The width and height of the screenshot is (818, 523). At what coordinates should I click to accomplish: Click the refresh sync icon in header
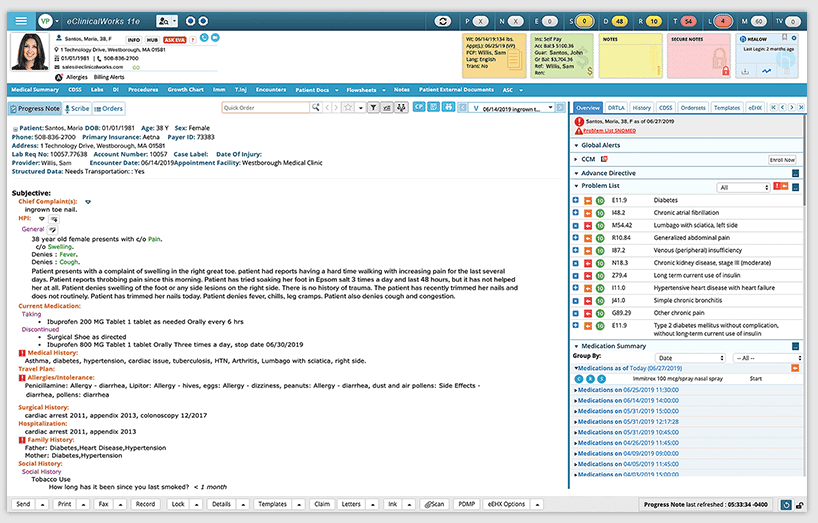(x=443, y=21)
